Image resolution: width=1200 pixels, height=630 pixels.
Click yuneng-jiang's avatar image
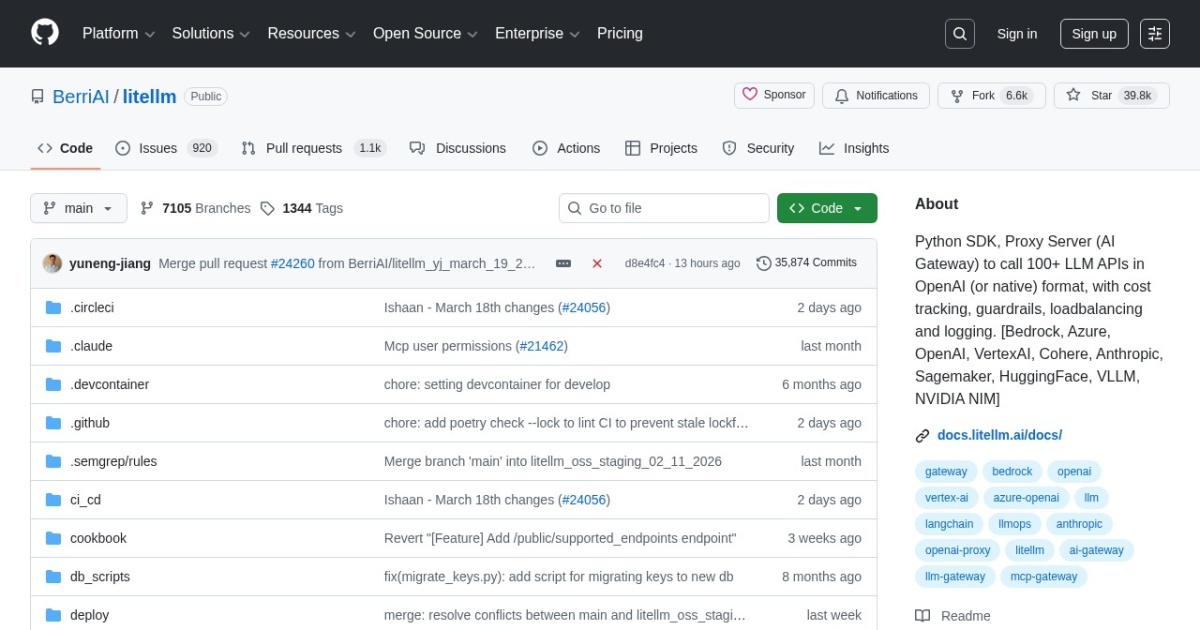point(52,263)
